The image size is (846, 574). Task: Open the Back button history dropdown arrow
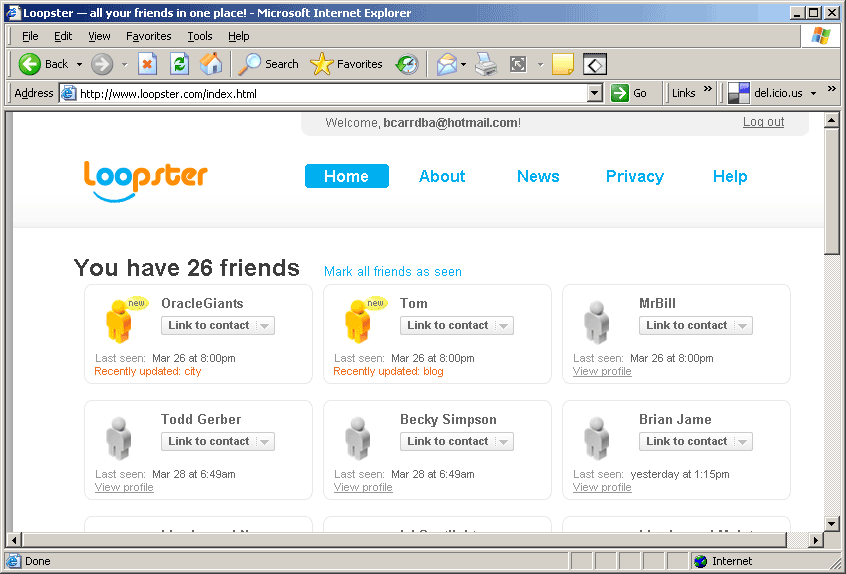79,64
